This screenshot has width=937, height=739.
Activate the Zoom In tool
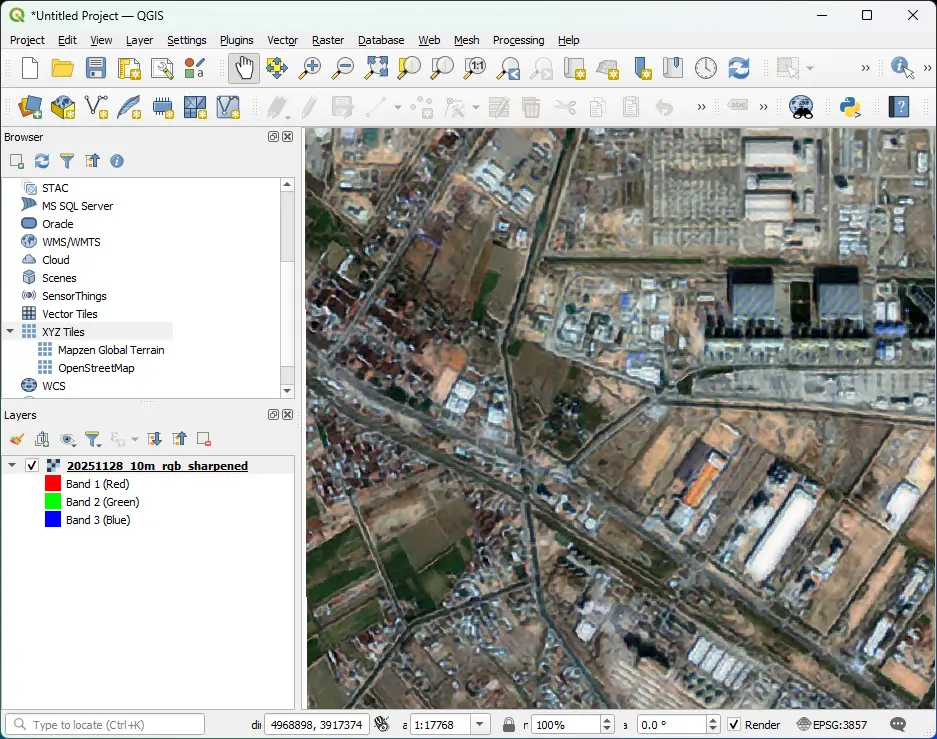click(x=310, y=68)
